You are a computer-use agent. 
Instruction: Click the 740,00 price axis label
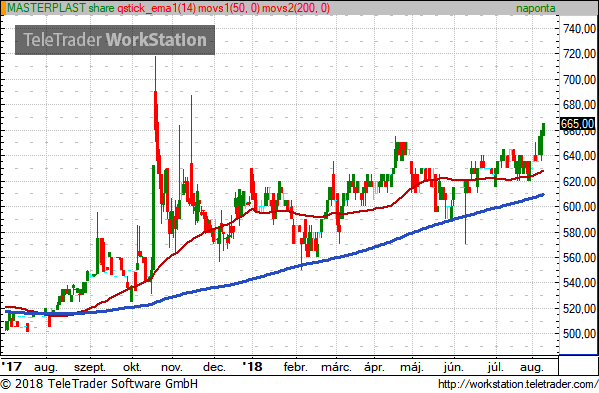point(579,29)
